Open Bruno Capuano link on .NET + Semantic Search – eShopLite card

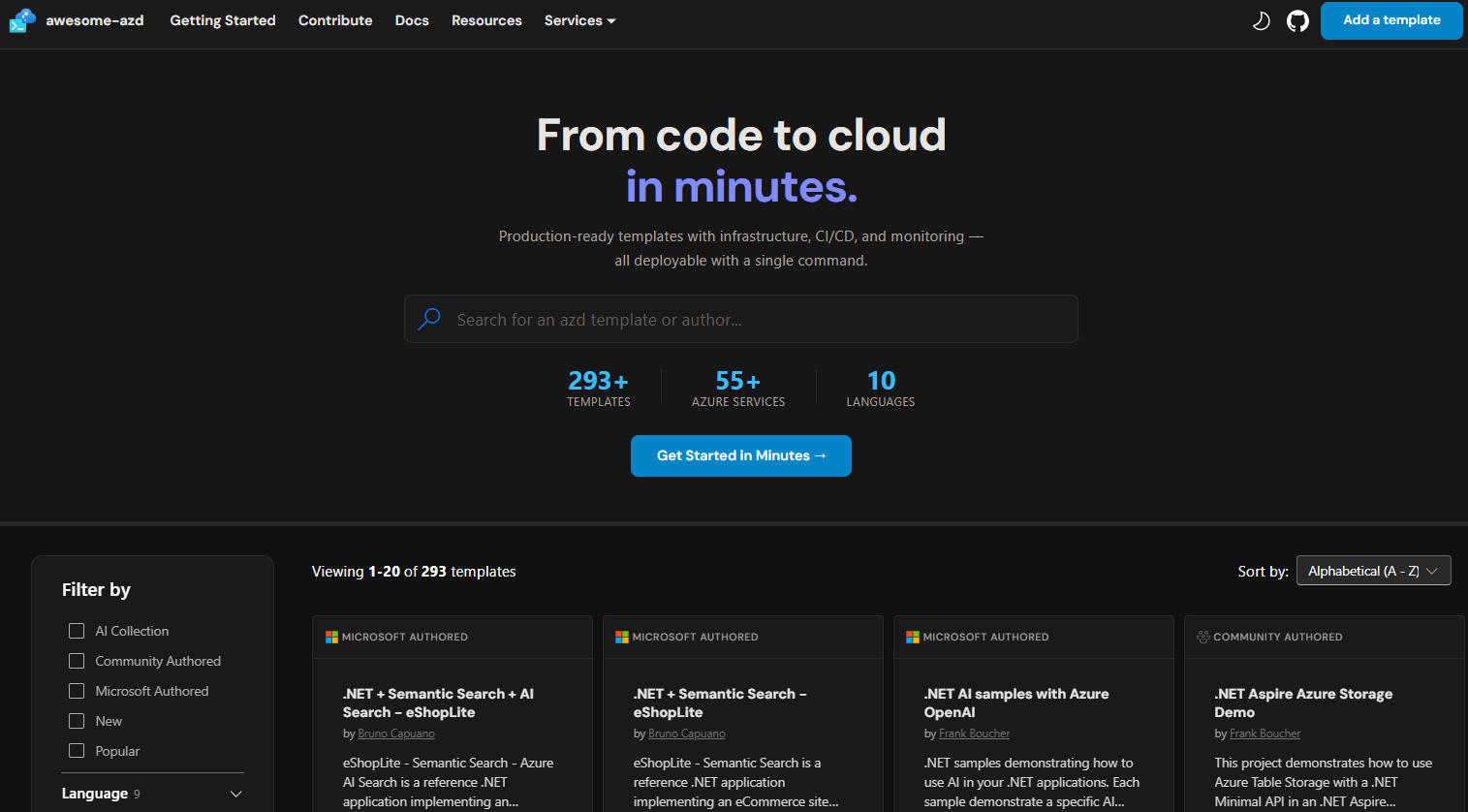[687, 734]
